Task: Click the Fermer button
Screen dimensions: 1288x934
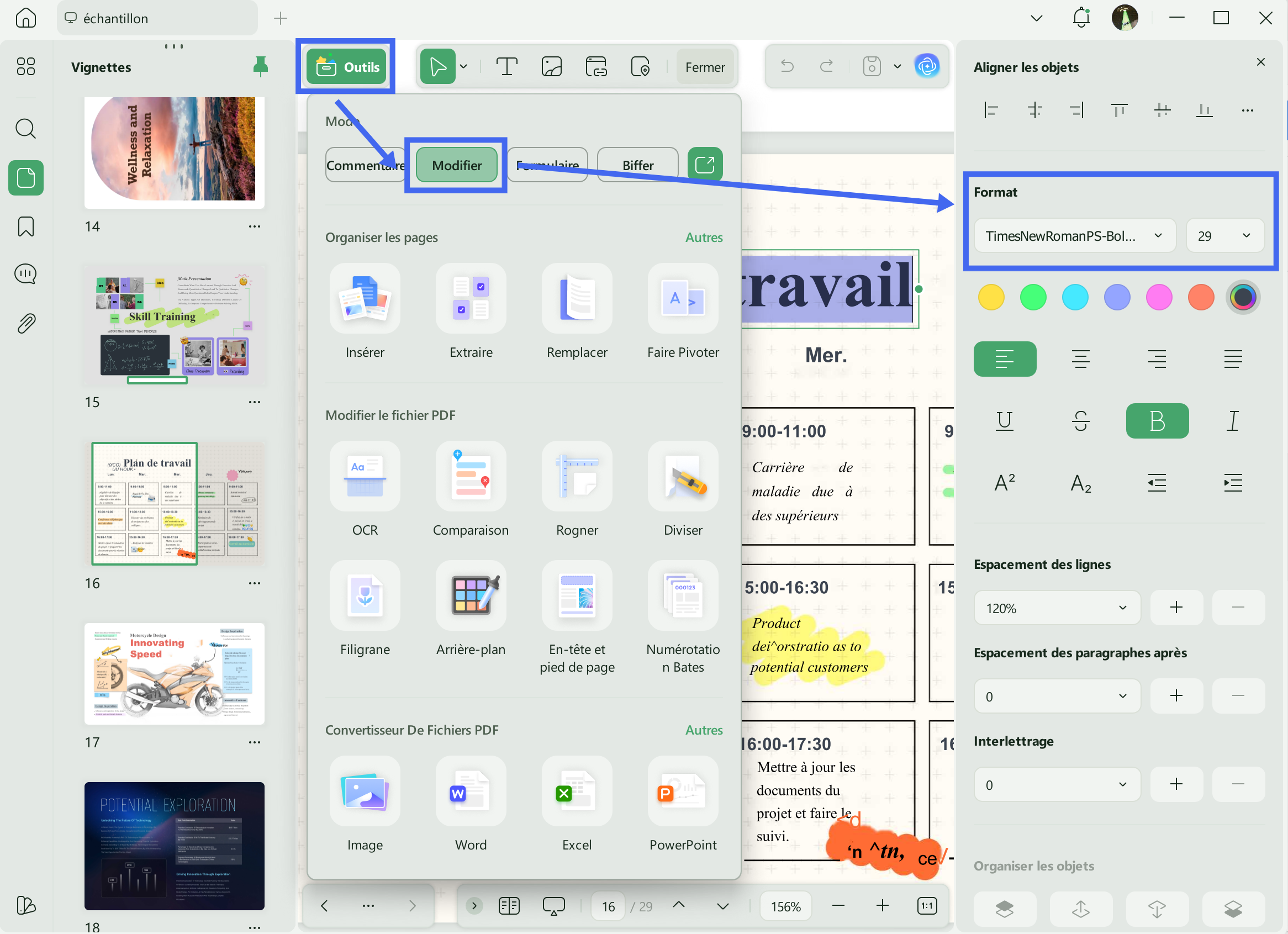Action: pyautogui.click(x=705, y=67)
